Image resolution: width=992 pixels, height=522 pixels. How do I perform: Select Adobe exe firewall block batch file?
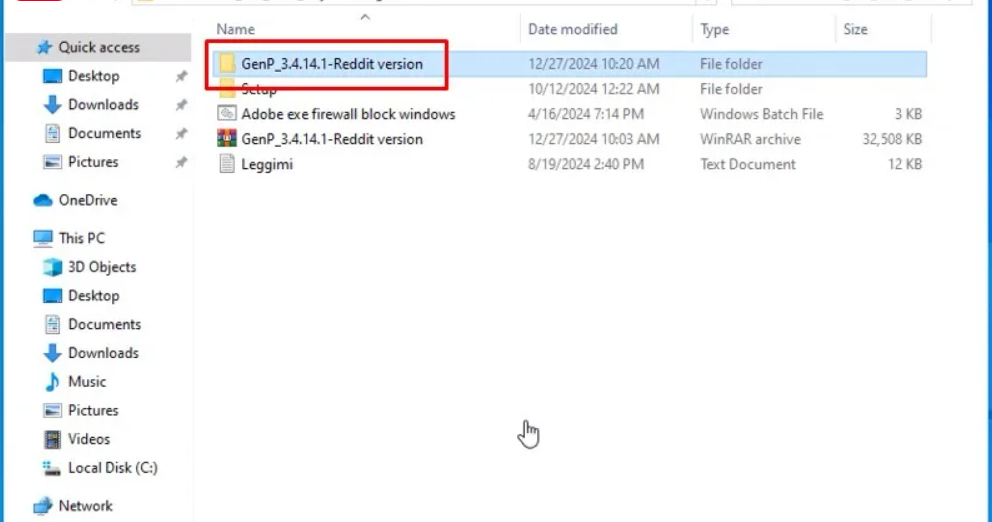[347, 114]
